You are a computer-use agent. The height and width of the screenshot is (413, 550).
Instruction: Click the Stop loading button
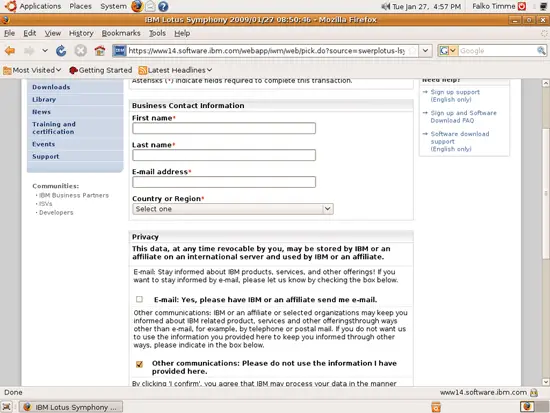[80, 51]
